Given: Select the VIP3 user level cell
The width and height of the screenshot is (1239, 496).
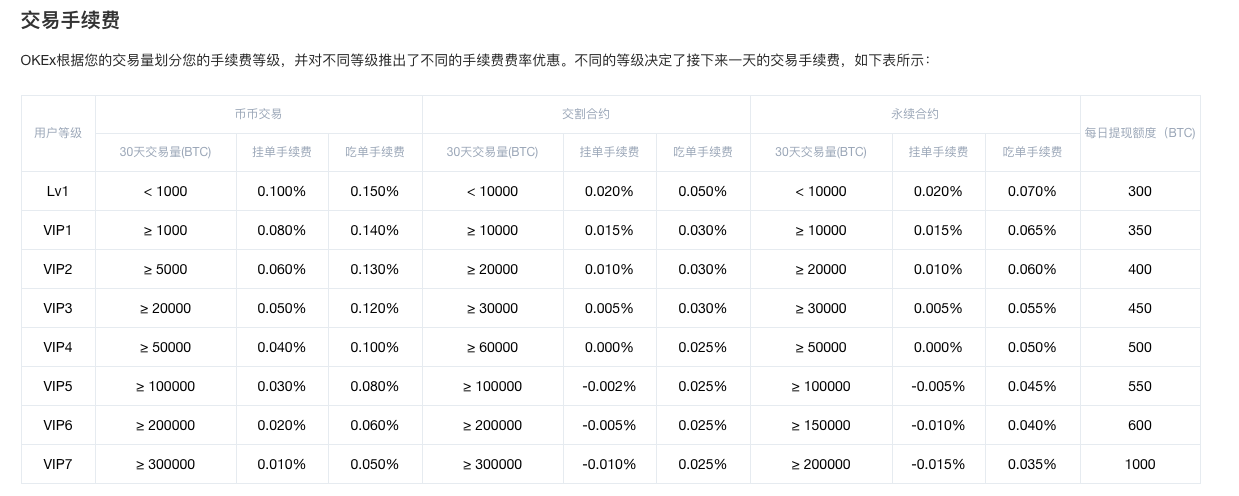Looking at the screenshot, I should click(58, 308).
